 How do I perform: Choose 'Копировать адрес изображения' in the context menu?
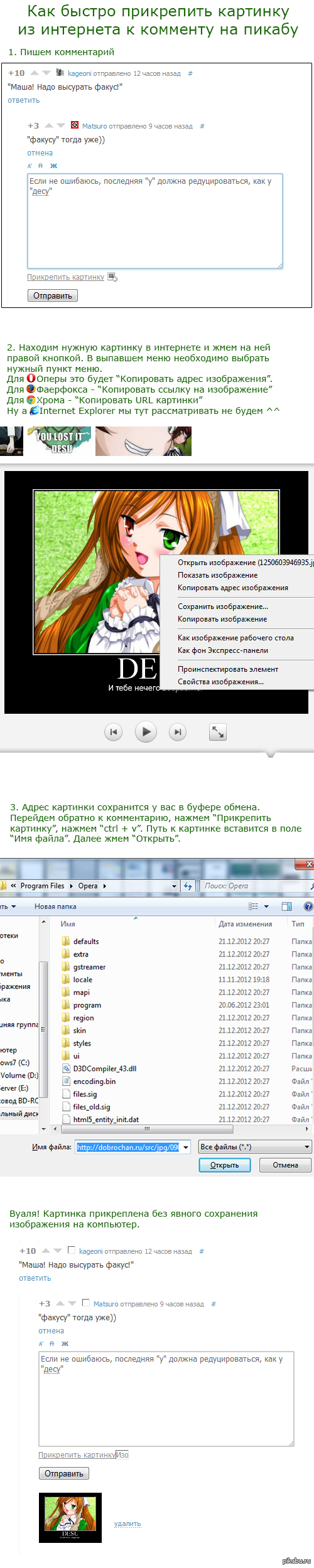coord(233,588)
